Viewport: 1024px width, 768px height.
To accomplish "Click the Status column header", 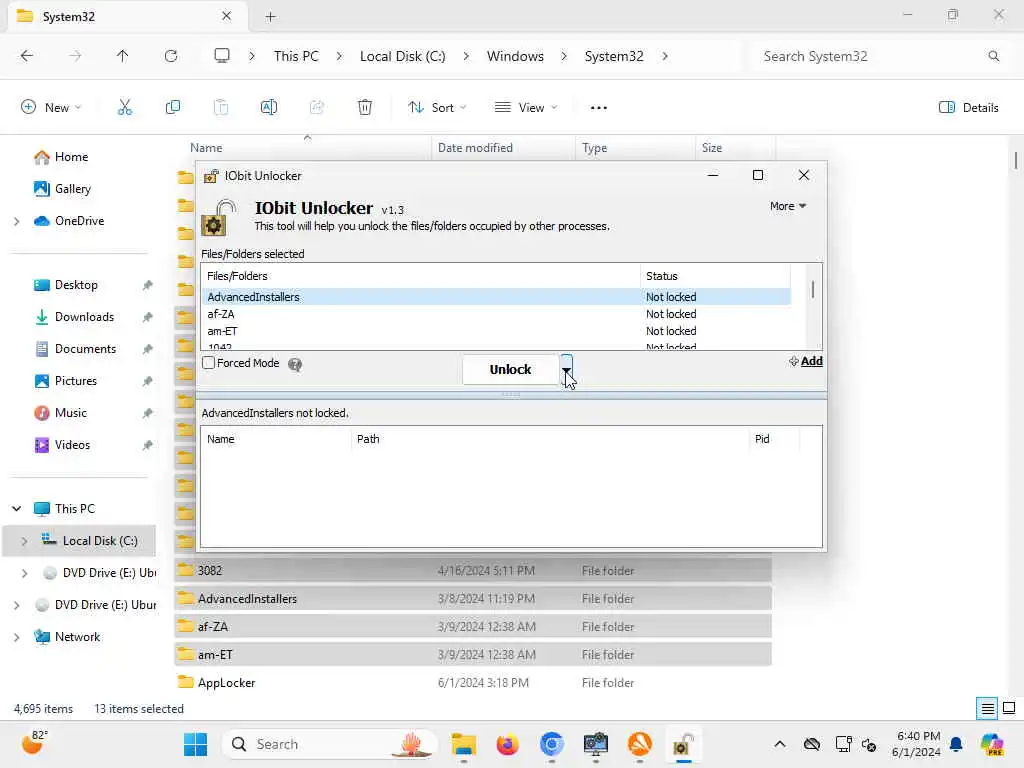I will (x=715, y=276).
